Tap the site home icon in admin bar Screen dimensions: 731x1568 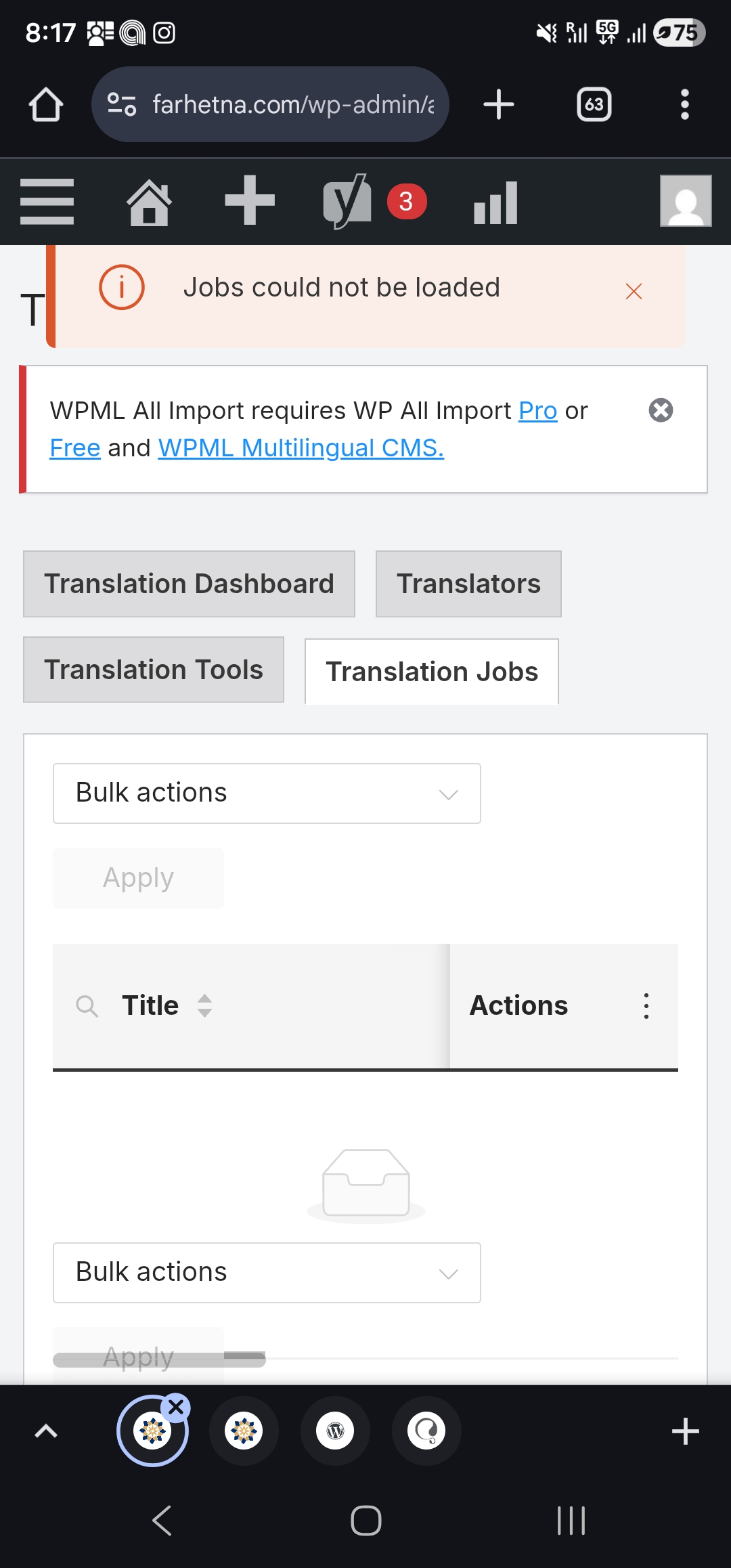(x=149, y=202)
